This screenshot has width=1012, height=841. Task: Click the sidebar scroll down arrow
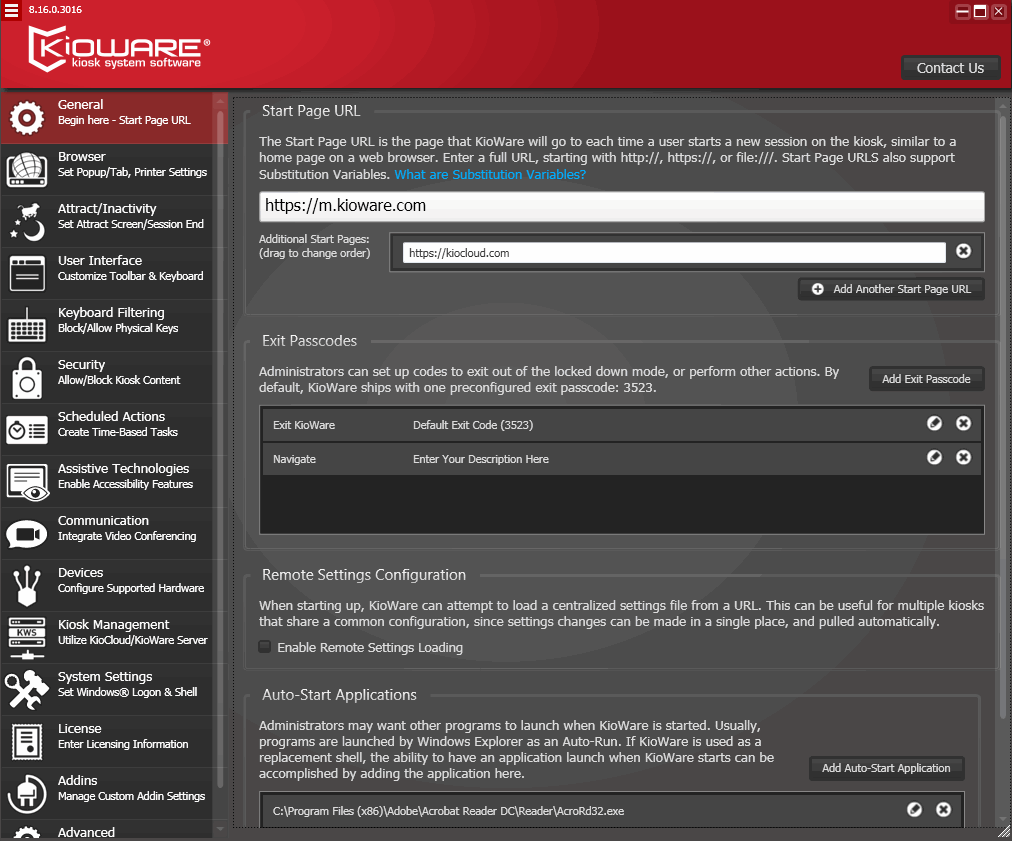tap(220, 829)
